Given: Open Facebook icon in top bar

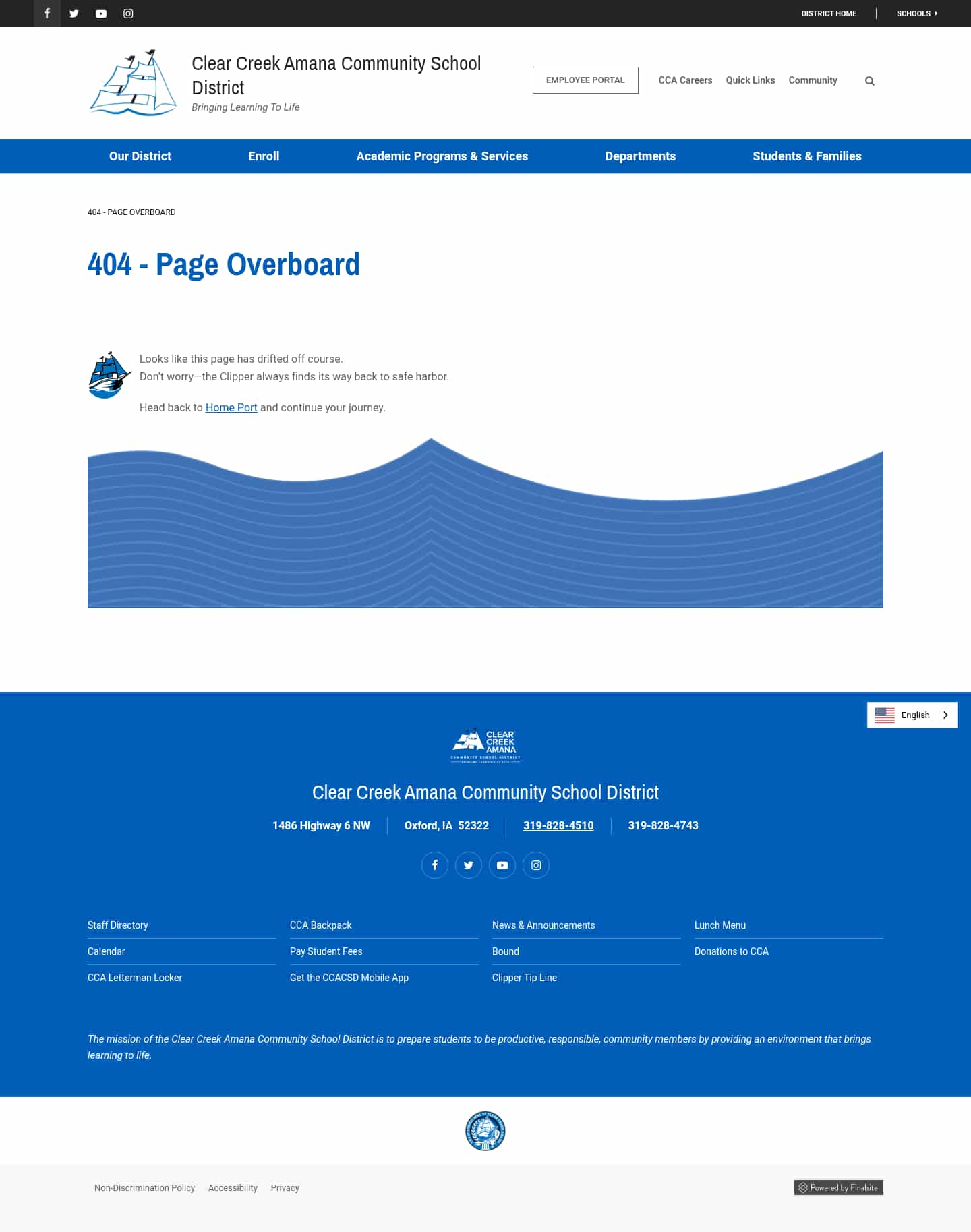Looking at the screenshot, I should point(47,13).
